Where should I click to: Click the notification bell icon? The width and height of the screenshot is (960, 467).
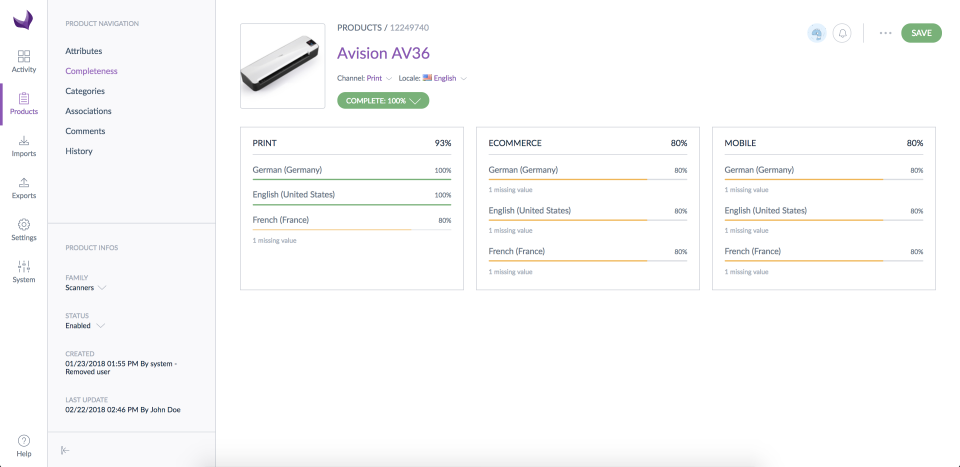(842, 33)
